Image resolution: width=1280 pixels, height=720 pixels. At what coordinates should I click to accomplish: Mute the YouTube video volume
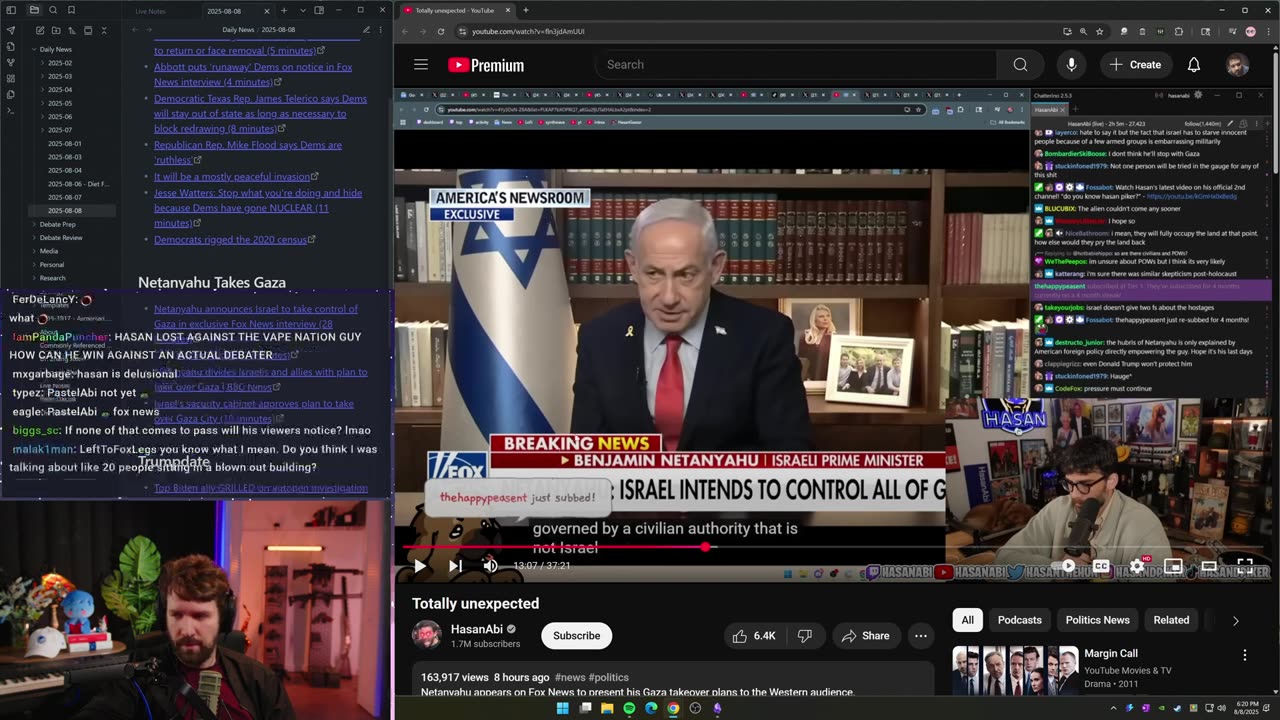coord(490,566)
